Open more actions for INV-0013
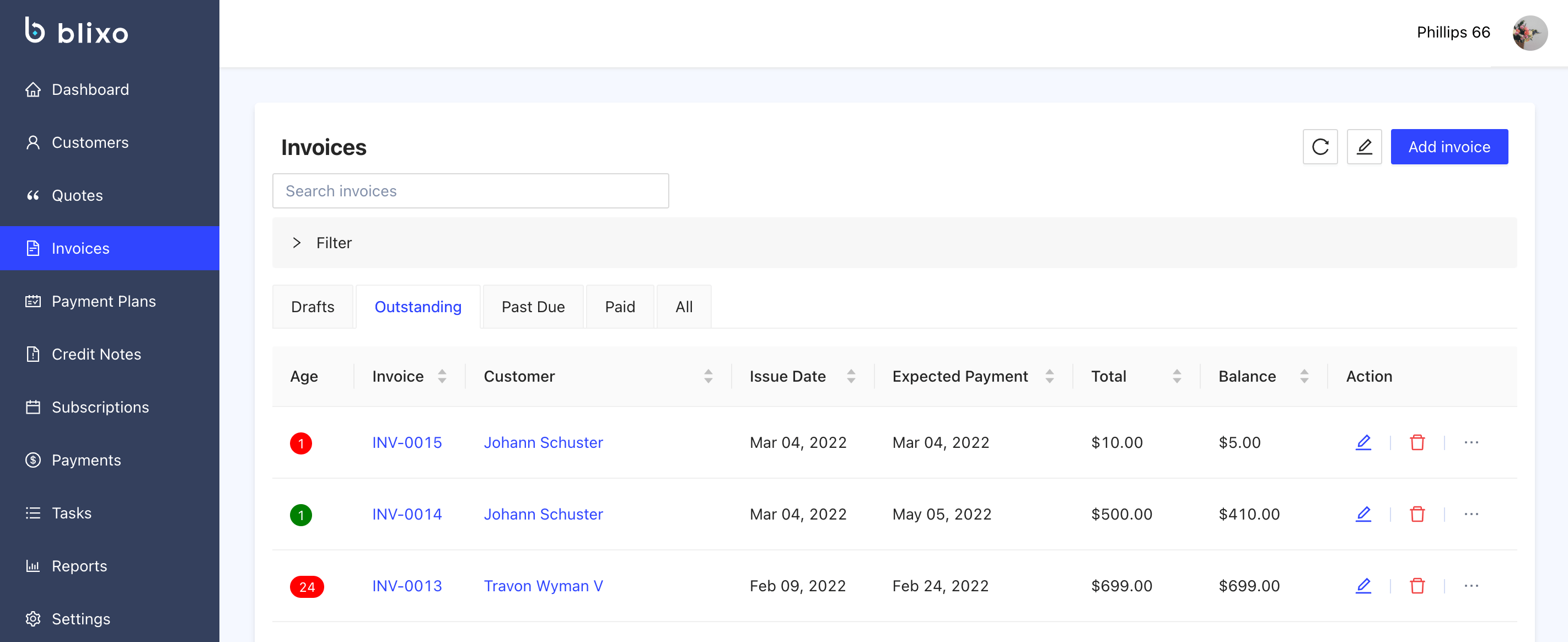1568x642 pixels. pos(1470,586)
